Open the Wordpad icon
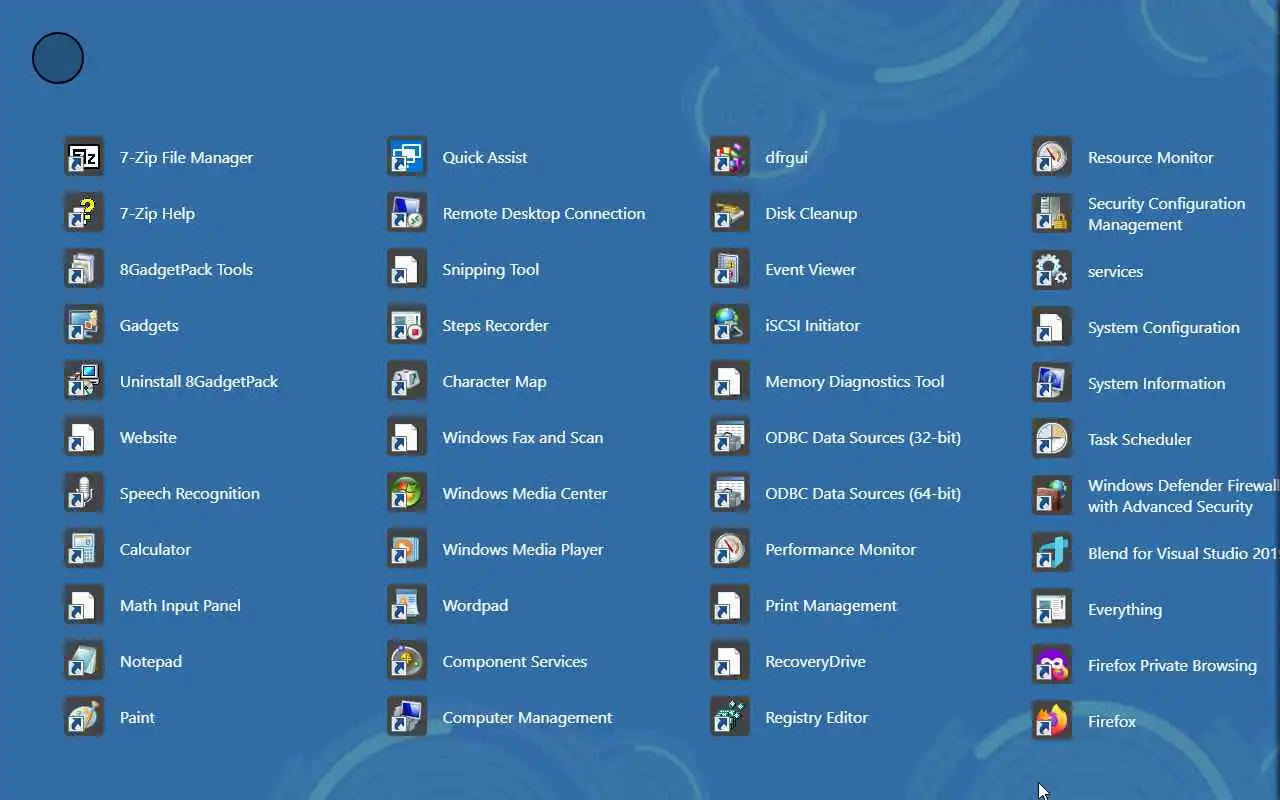Viewport: 1280px width, 800px height. 407,605
